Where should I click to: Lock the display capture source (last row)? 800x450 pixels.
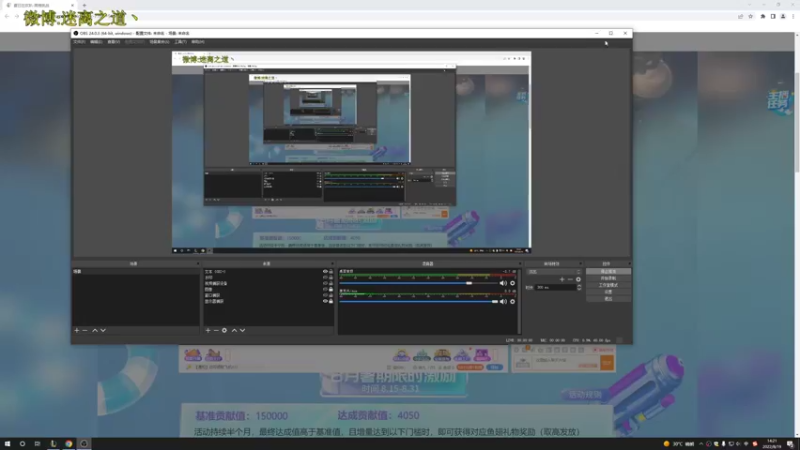pyautogui.click(x=331, y=301)
